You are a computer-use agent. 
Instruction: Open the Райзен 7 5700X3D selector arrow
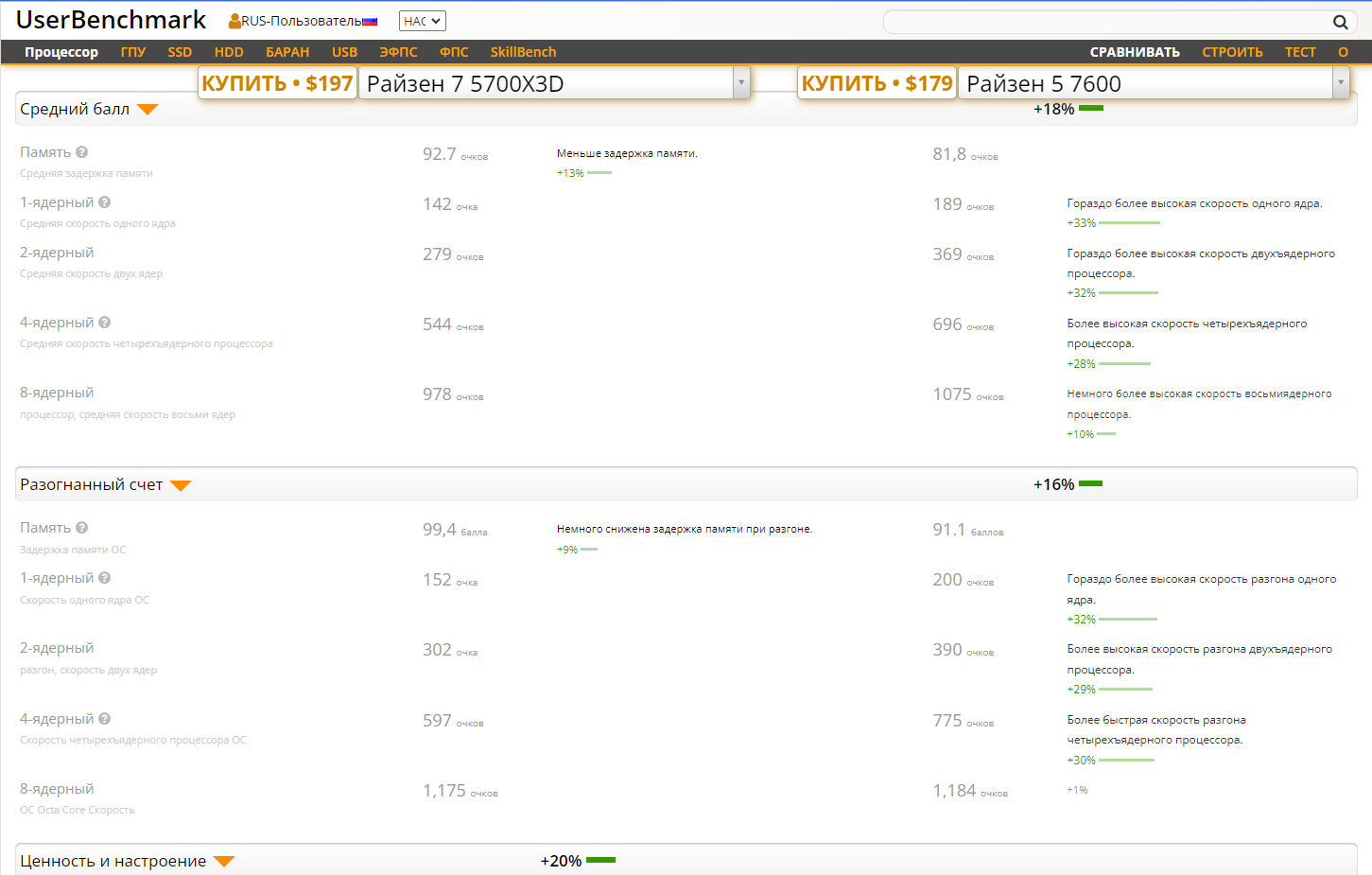point(741,83)
